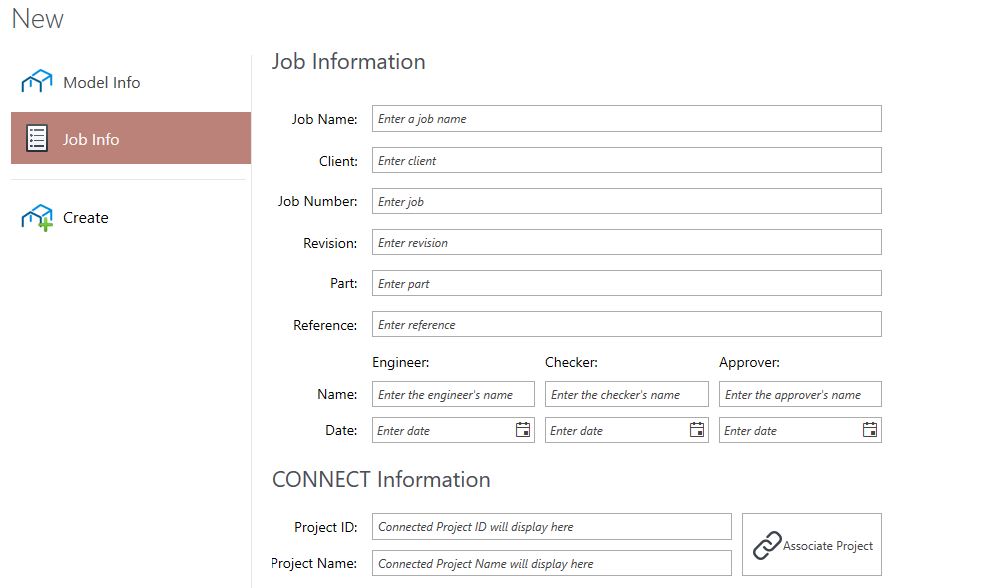Open the Create tab
The height and width of the screenshot is (588, 991).
coord(131,217)
